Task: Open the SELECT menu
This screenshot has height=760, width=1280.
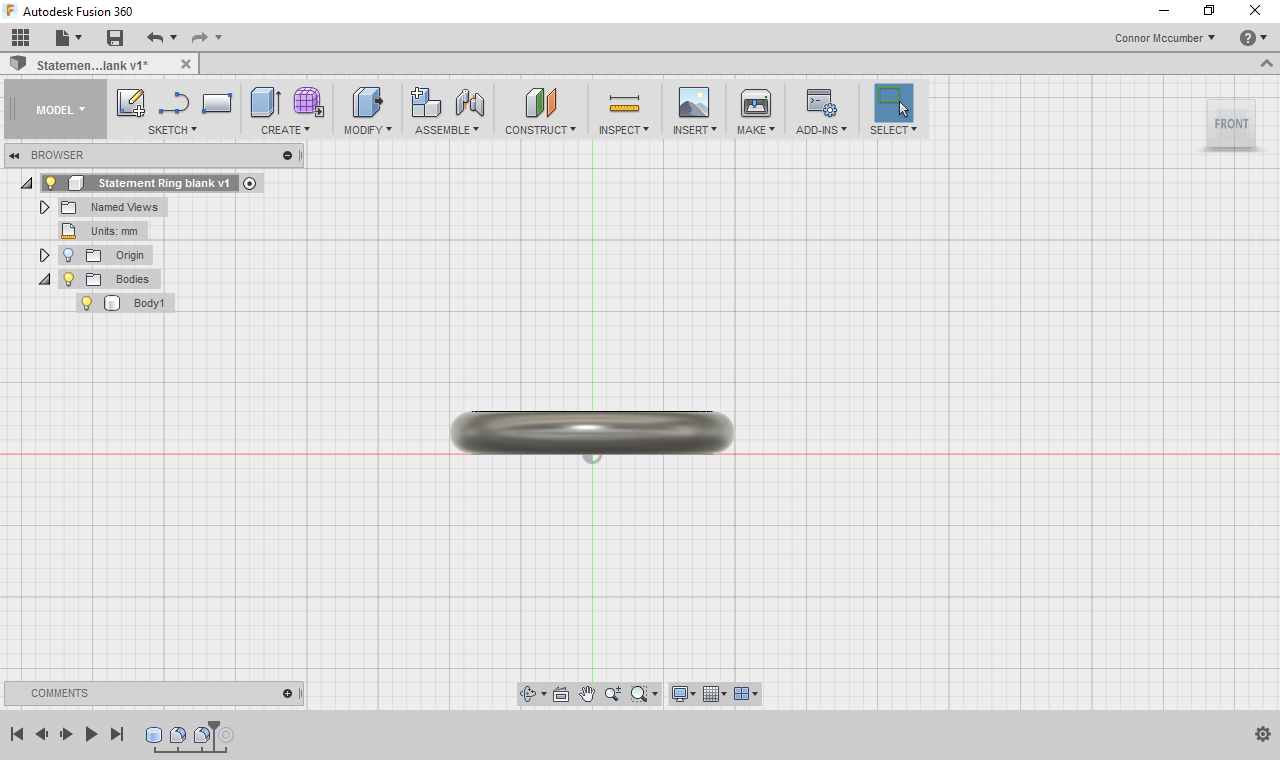Action: [893, 130]
